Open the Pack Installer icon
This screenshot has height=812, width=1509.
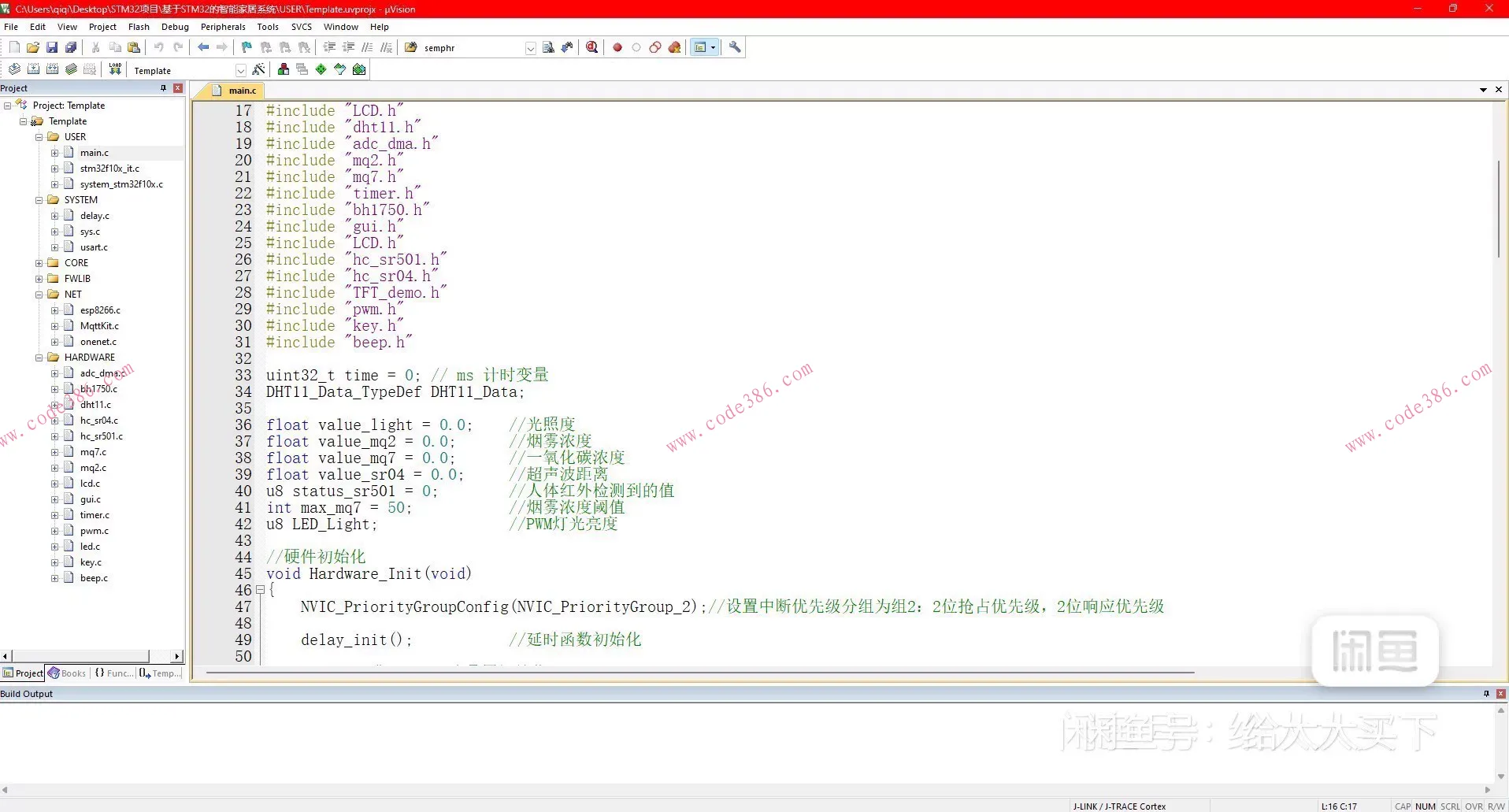coord(359,69)
